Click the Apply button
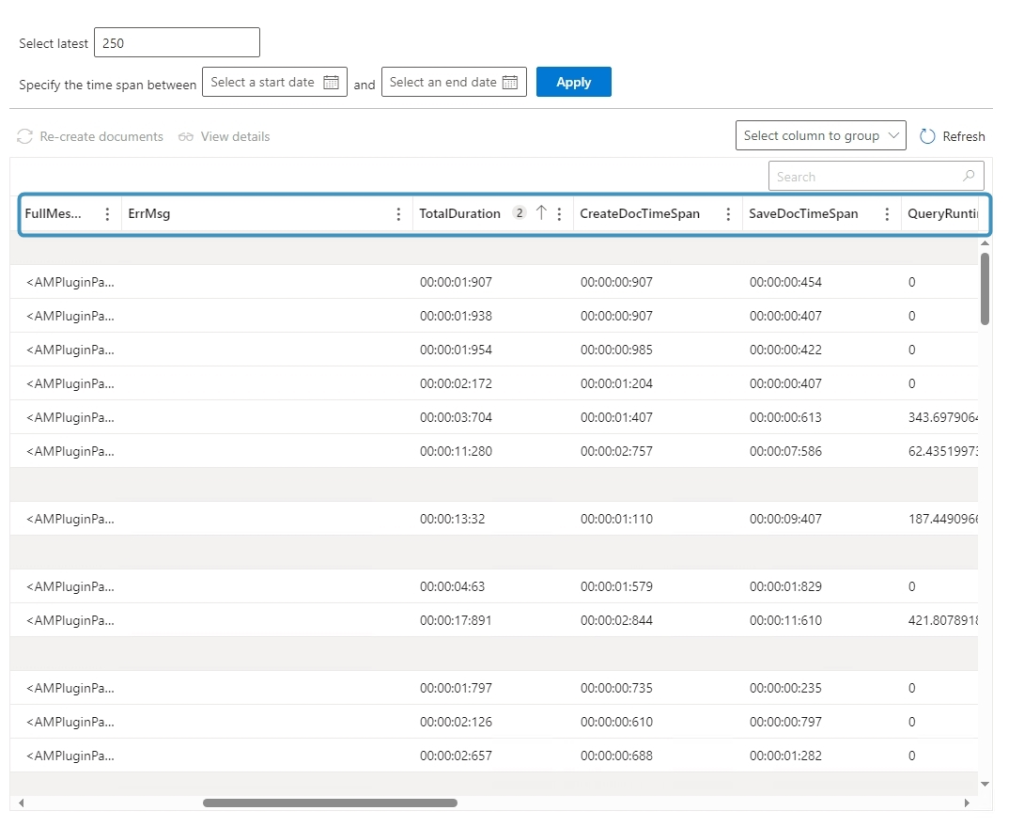 coord(573,82)
